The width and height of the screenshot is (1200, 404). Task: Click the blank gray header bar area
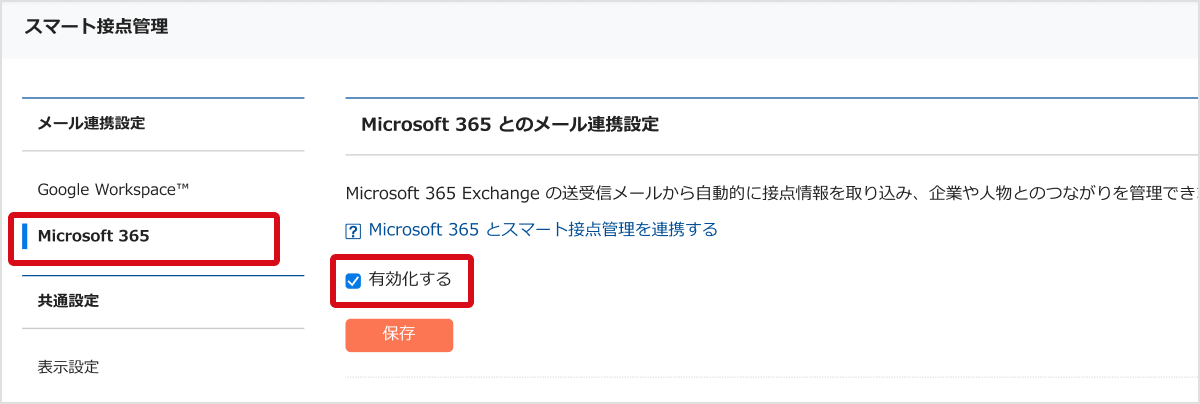[700, 28]
